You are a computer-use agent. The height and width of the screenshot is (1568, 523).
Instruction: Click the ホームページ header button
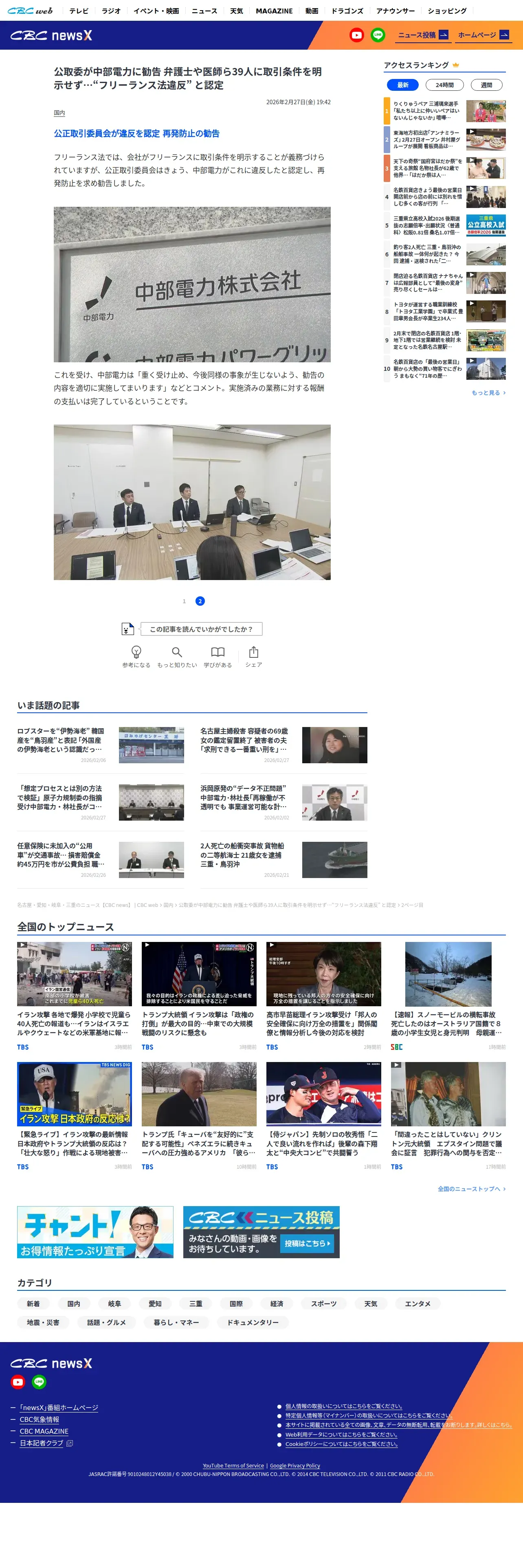(x=483, y=35)
